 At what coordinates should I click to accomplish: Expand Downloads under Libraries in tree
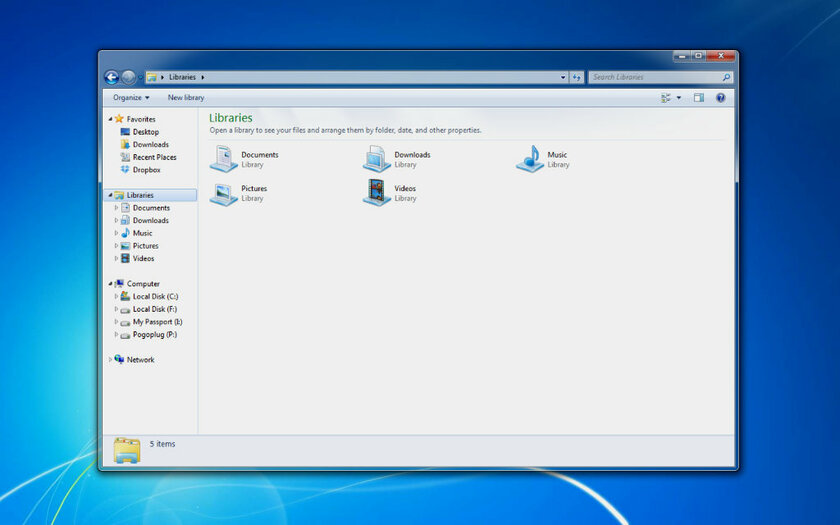click(116, 220)
